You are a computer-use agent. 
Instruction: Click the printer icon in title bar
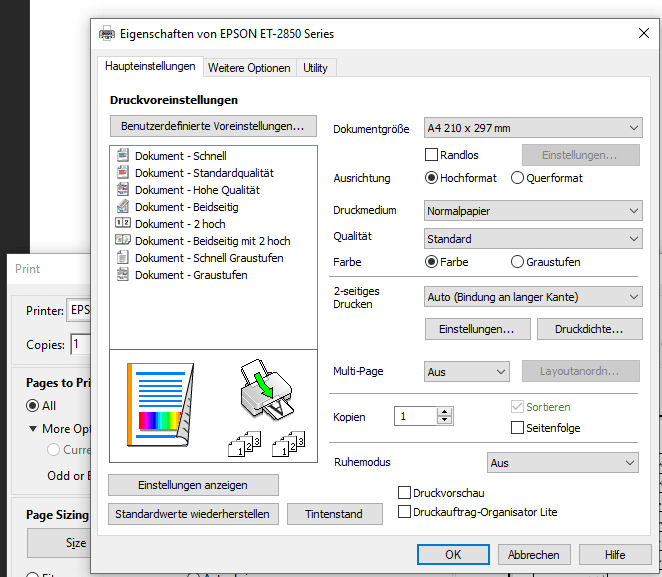[107, 33]
